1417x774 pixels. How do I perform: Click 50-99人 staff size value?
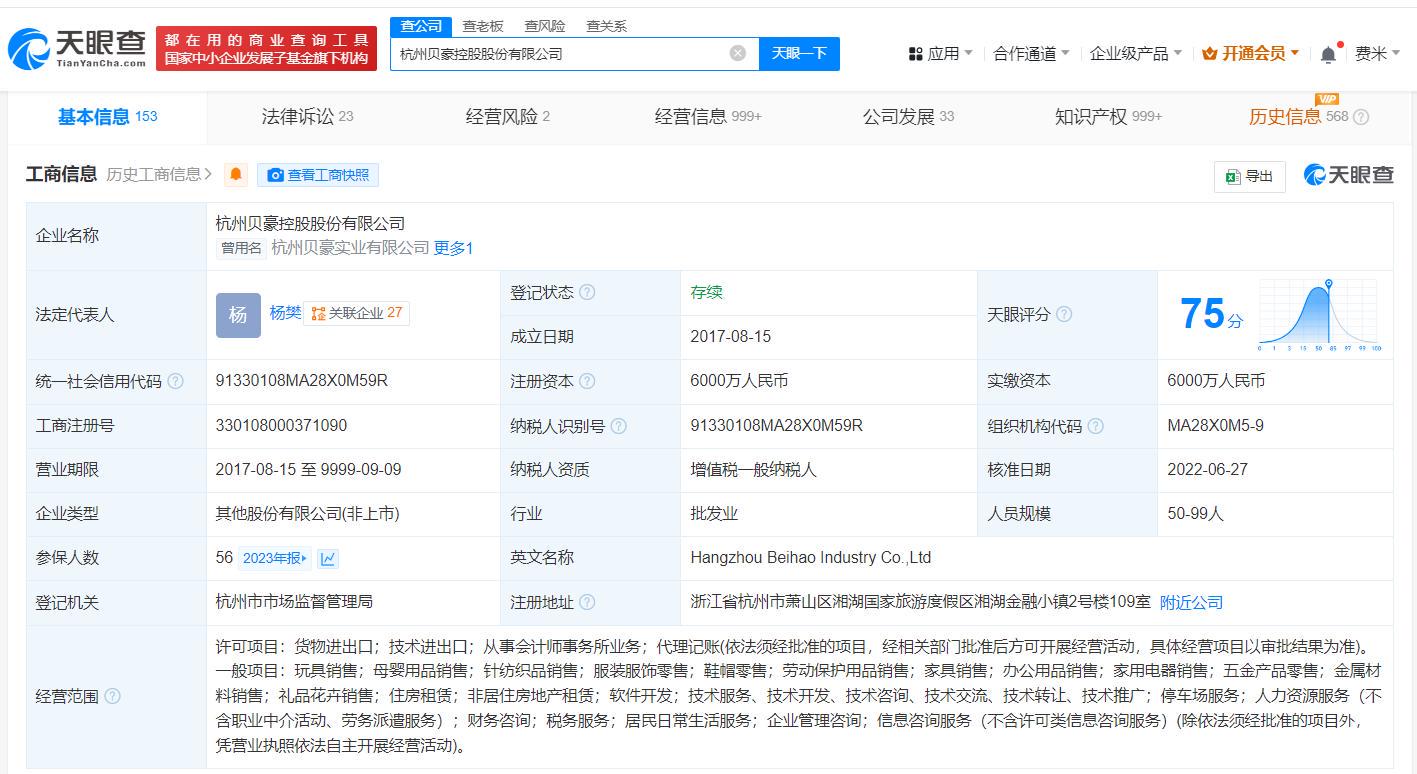coord(1195,514)
